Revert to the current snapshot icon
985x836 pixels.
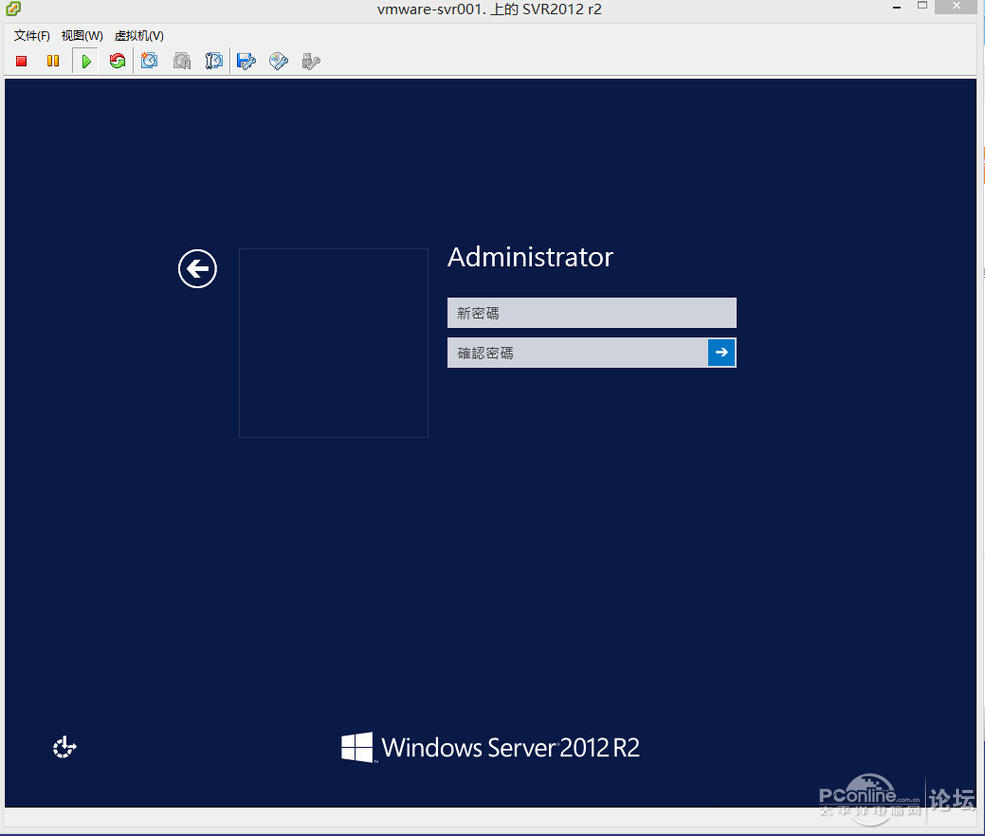(x=182, y=61)
